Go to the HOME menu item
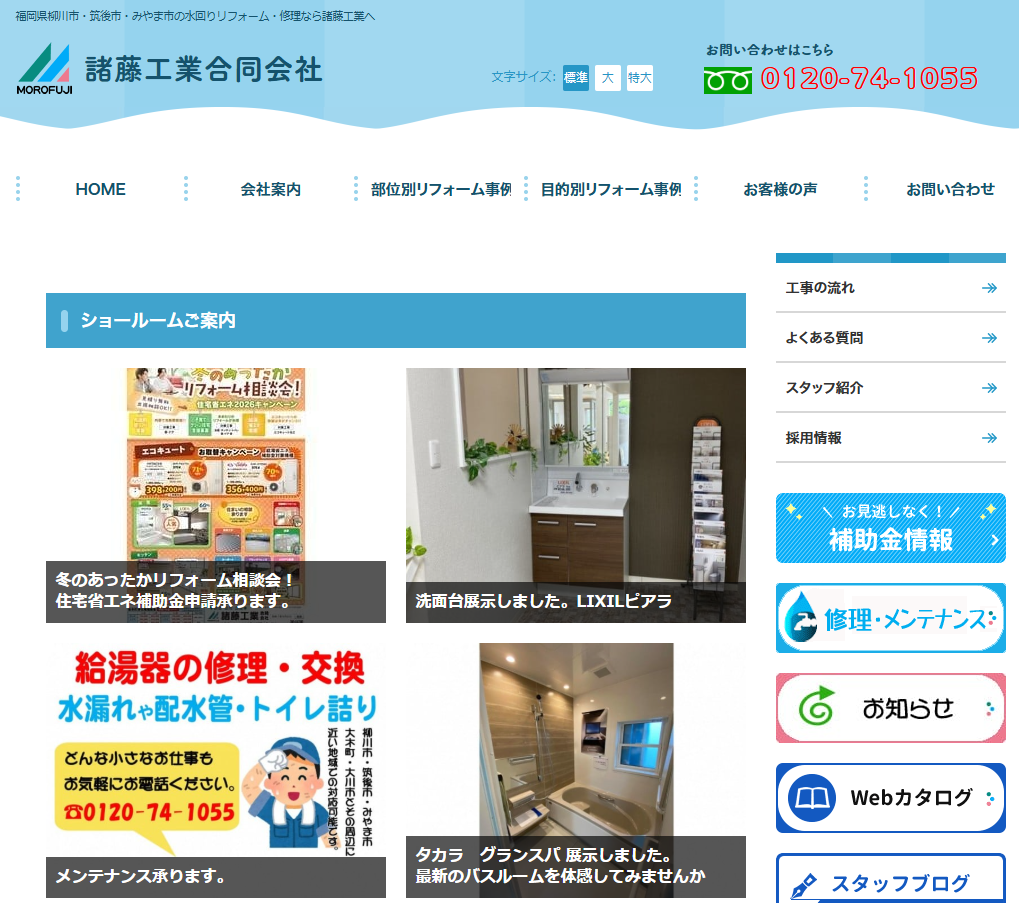 pos(100,189)
